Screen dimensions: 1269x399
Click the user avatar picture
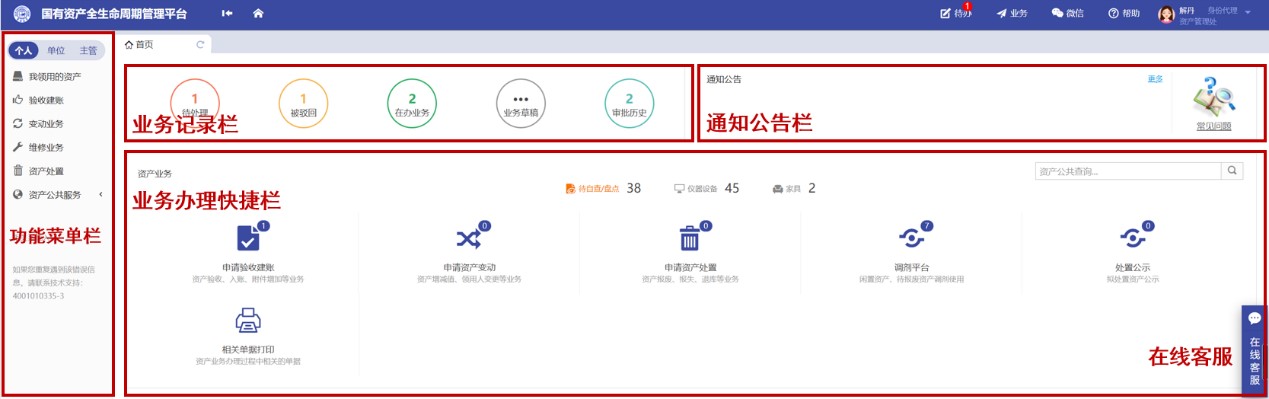[1166, 14]
